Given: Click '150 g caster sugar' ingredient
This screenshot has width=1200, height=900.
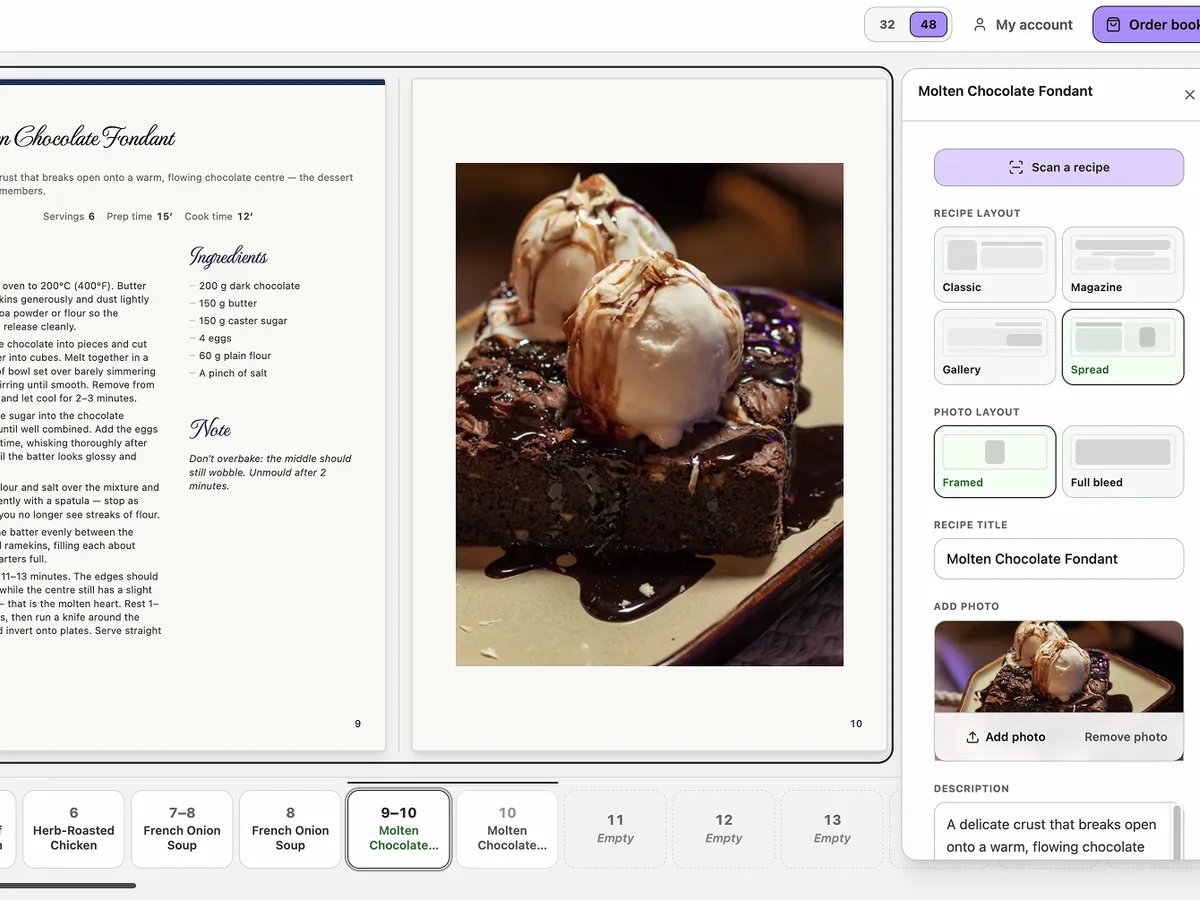Looking at the screenshot, I should (x=243, y=321).
